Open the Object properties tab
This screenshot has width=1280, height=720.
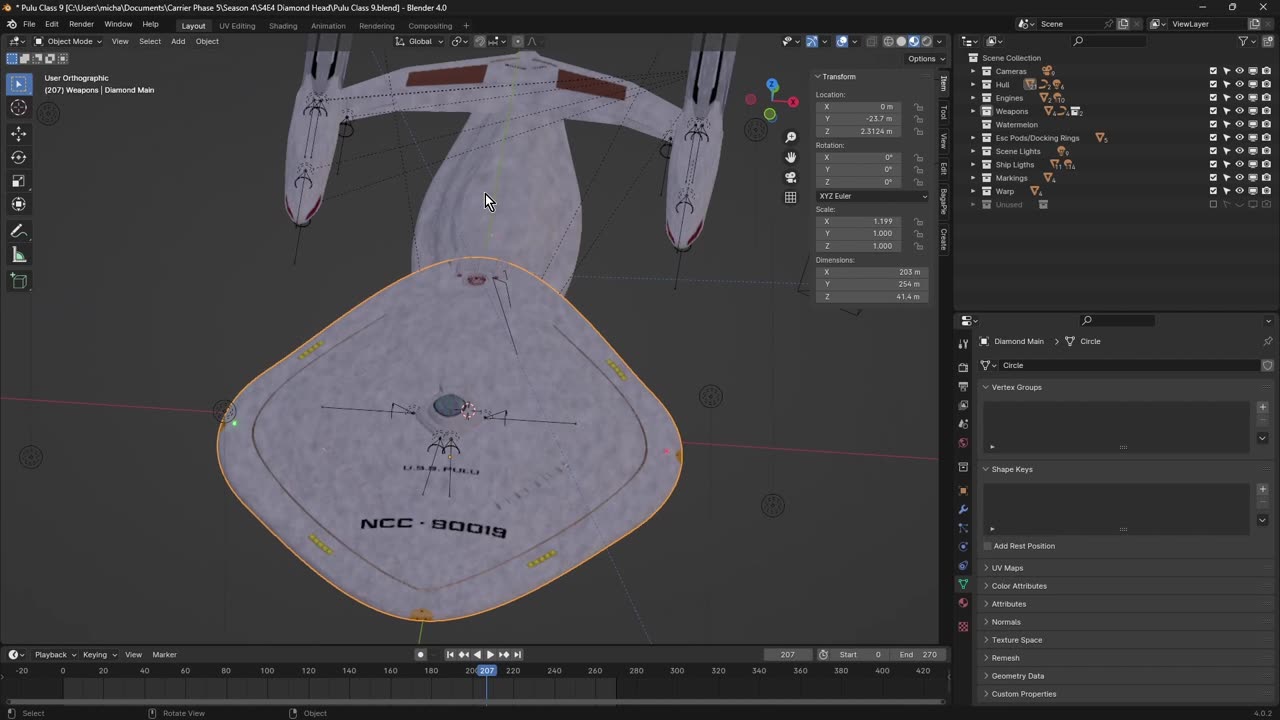(963, 491)
